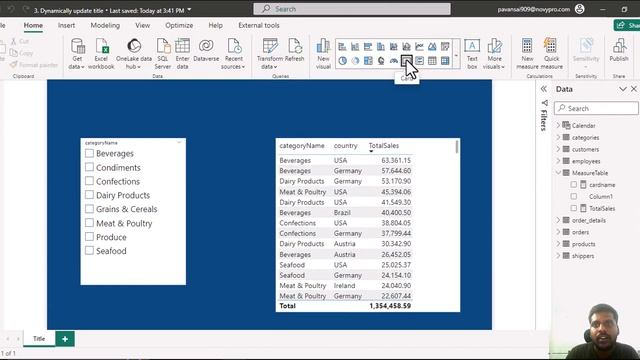
Task: Check the Produce slicer box
Action: [x=89, y=237]
